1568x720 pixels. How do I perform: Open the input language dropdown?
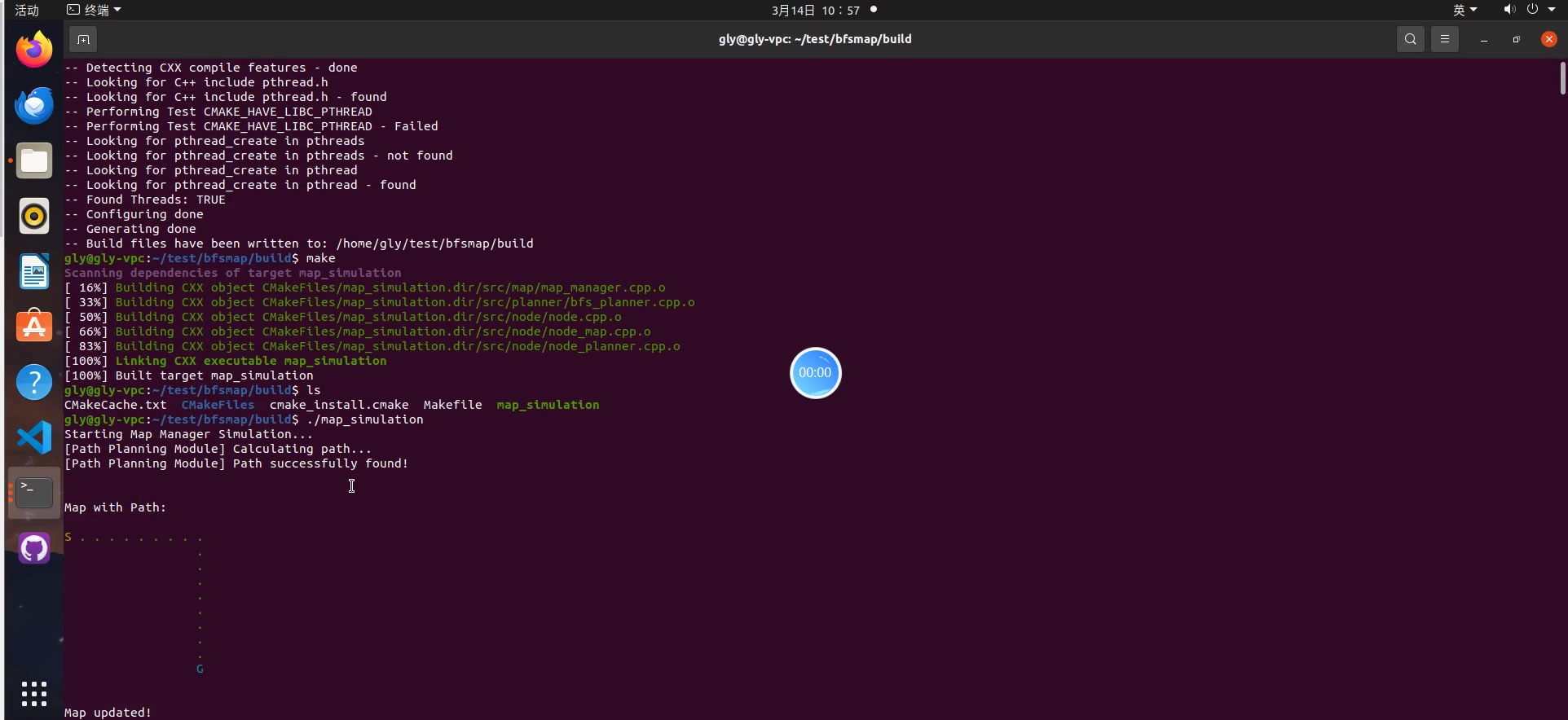point(1464,10)
